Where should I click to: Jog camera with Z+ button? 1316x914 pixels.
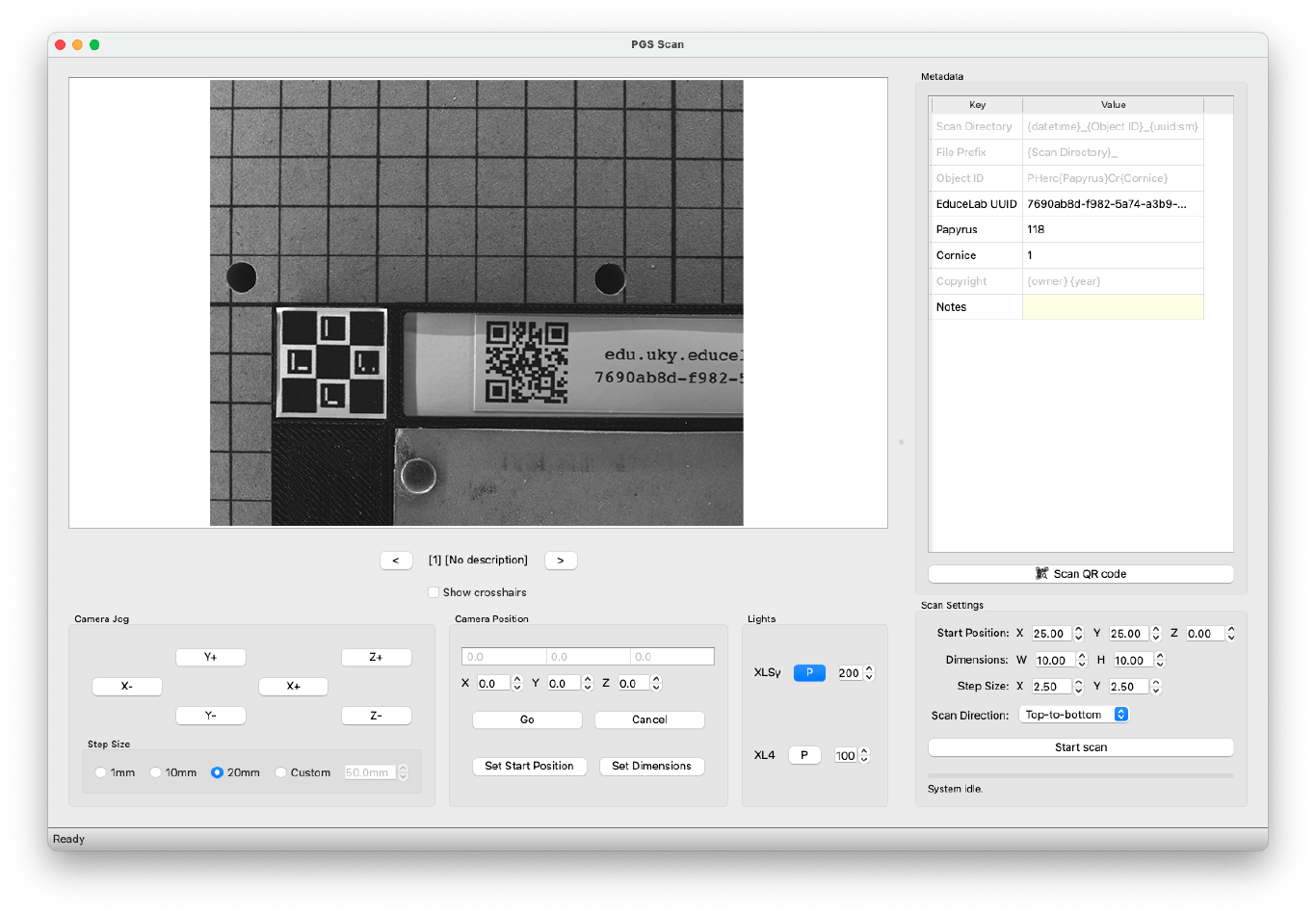point(377,657)
